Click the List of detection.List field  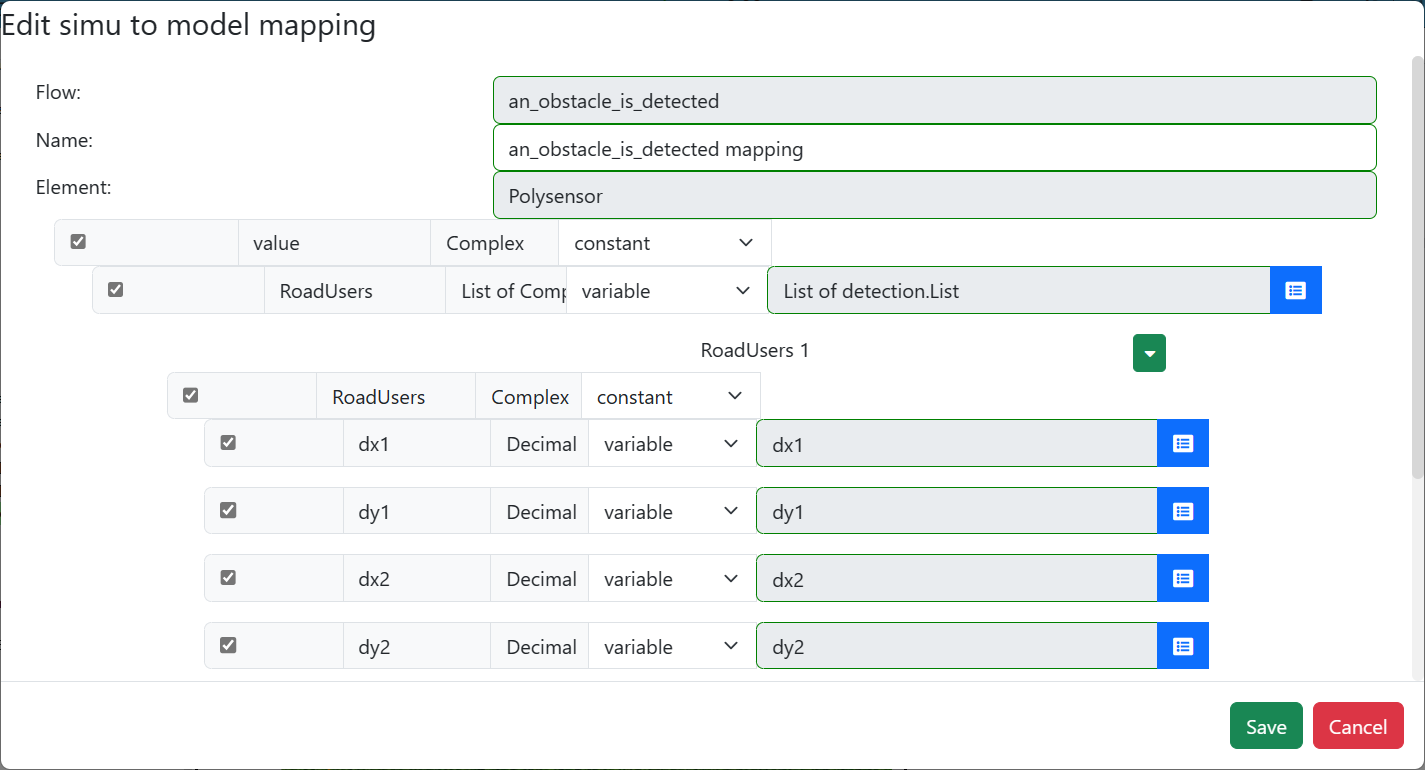click(1019, 291)
